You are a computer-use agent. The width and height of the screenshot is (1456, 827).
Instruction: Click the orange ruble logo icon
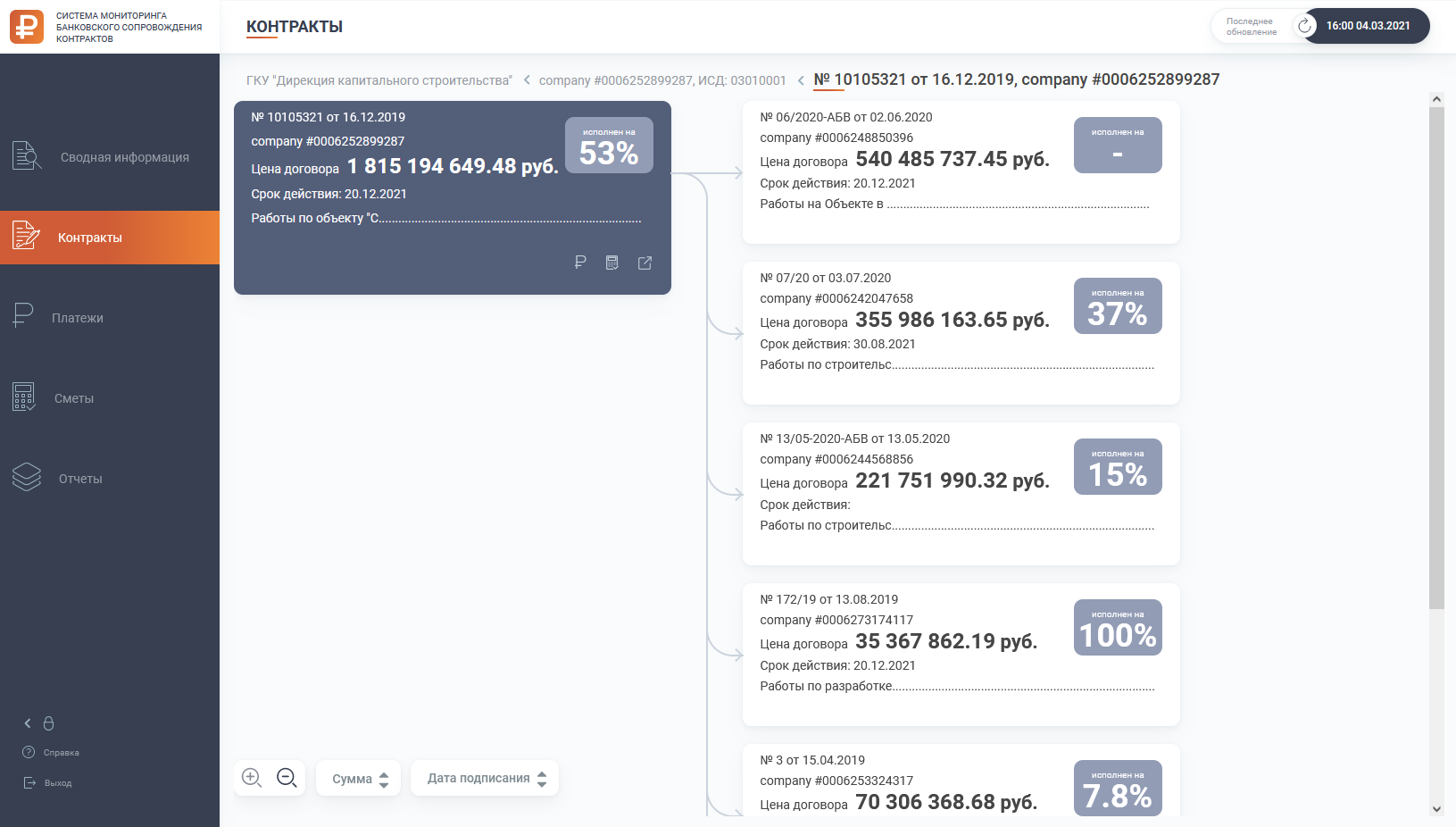(x=27, y=27)
